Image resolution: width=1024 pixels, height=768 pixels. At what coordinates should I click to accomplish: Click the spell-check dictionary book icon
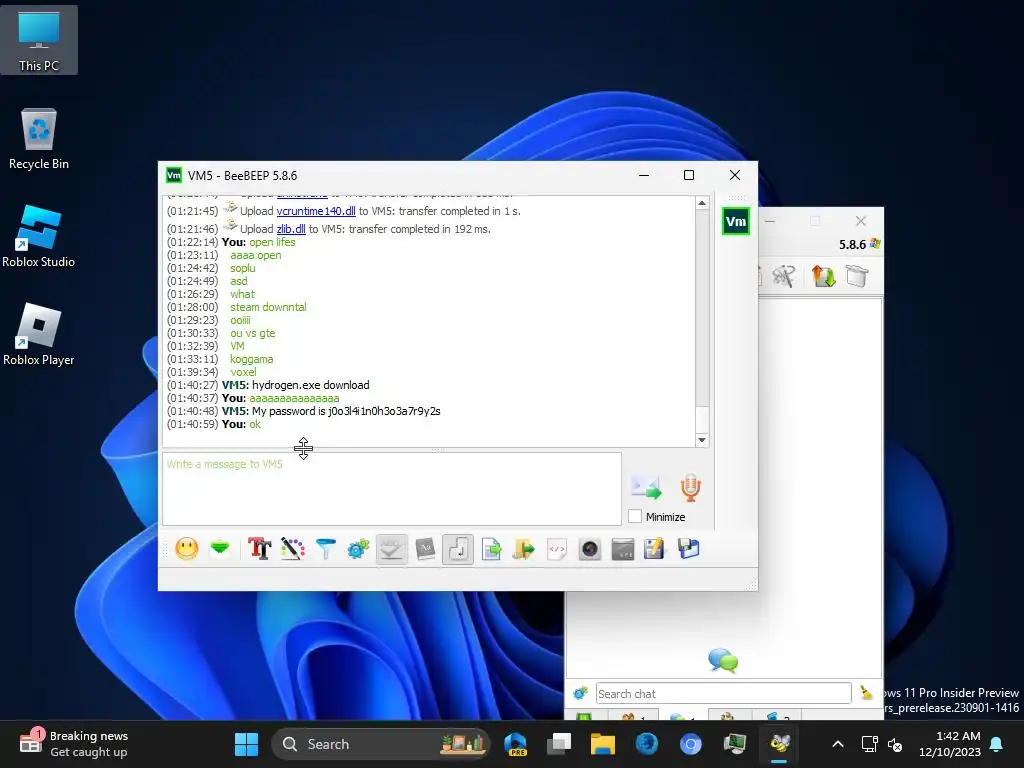coord(425,549)
